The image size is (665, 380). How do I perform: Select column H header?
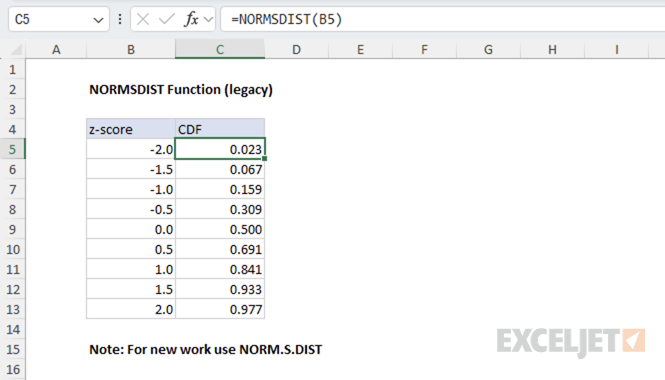pos(553,50)
